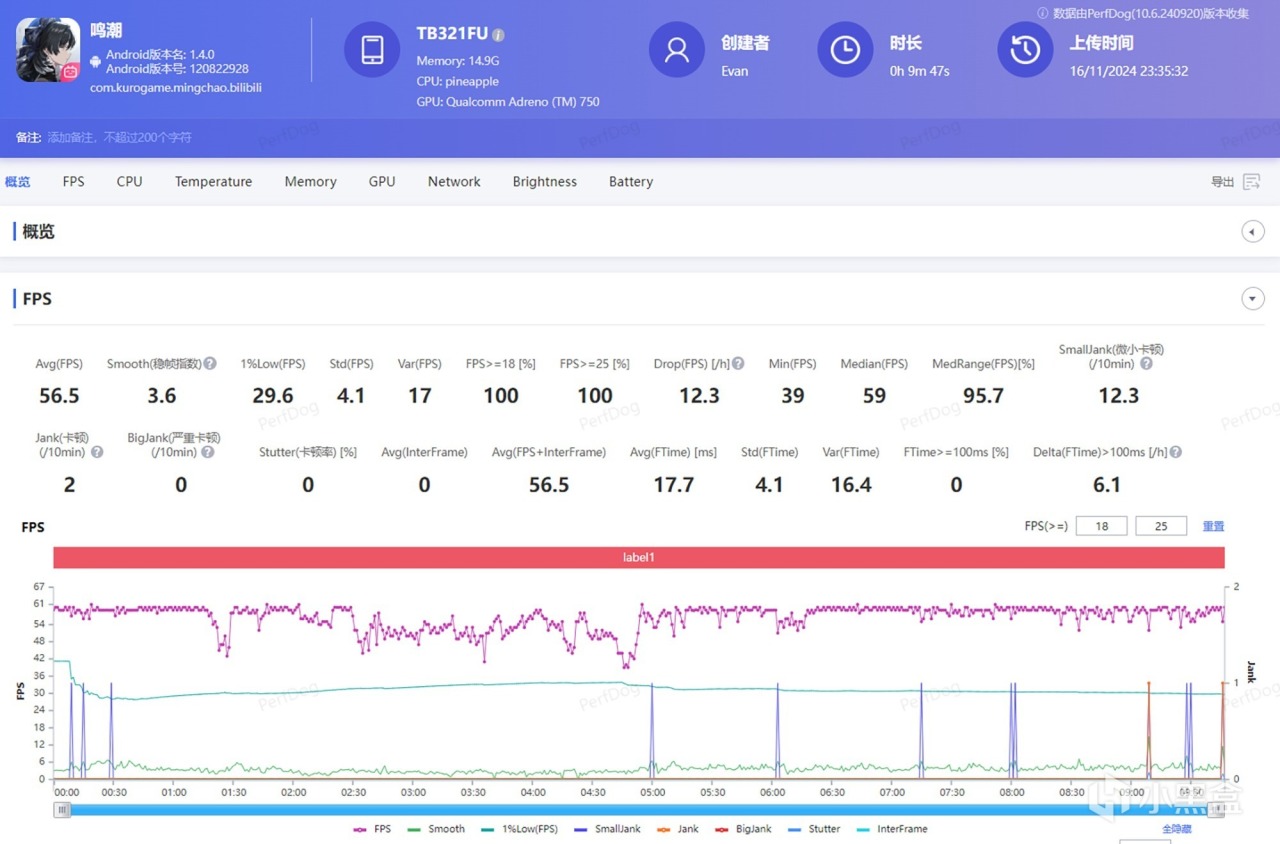This screenshot has width=1280, height=844.
Task: Click the FPS threshold field showing 18
Action: pyautogui.click(x=1101, y=526)
